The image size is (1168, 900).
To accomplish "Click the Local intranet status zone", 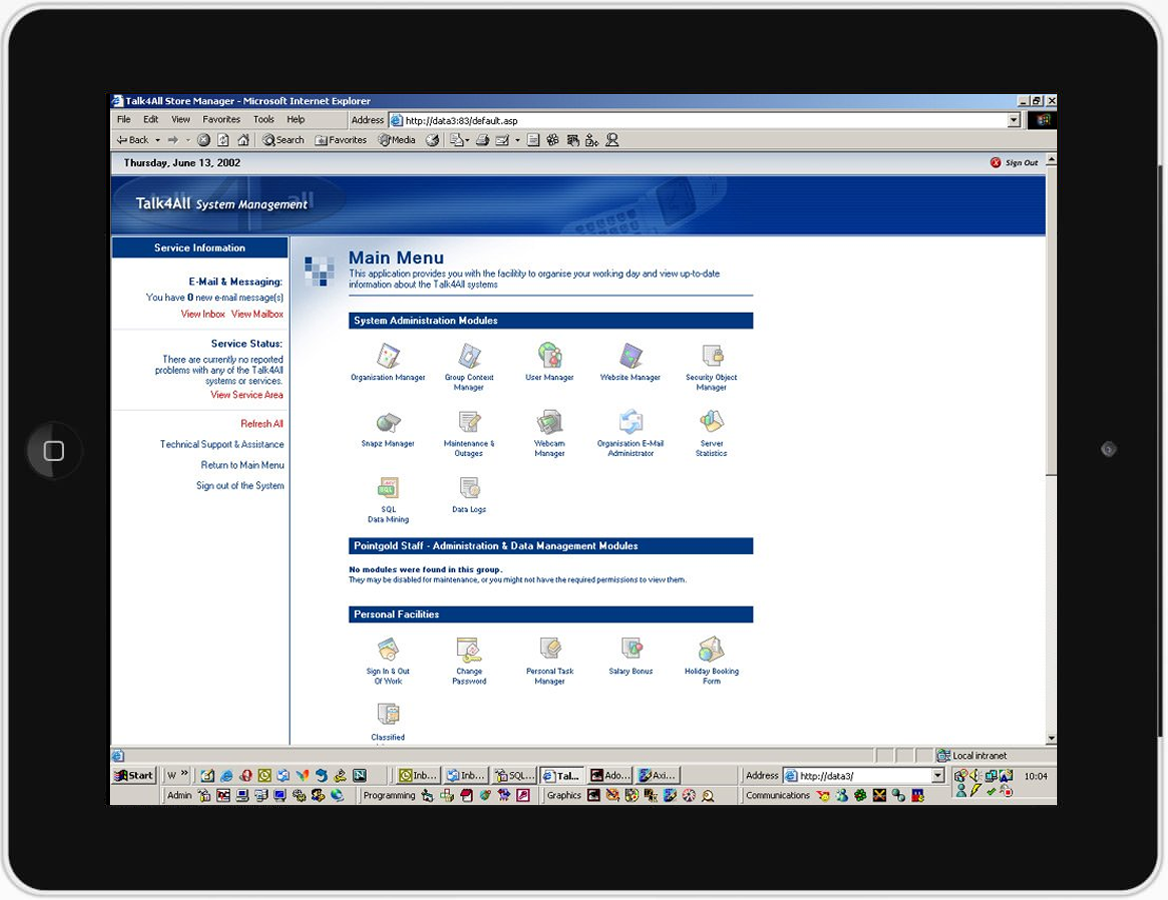I will tap(972, 755).
